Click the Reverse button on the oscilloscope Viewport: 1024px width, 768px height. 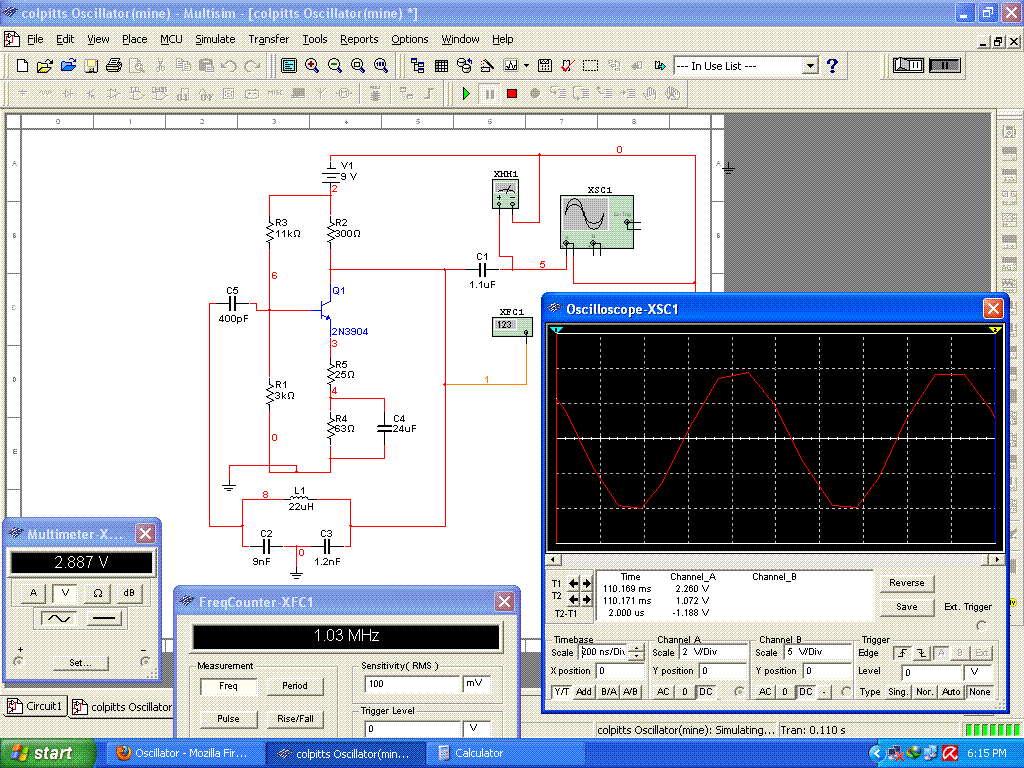pyautogui.click(x=906, y=583)
